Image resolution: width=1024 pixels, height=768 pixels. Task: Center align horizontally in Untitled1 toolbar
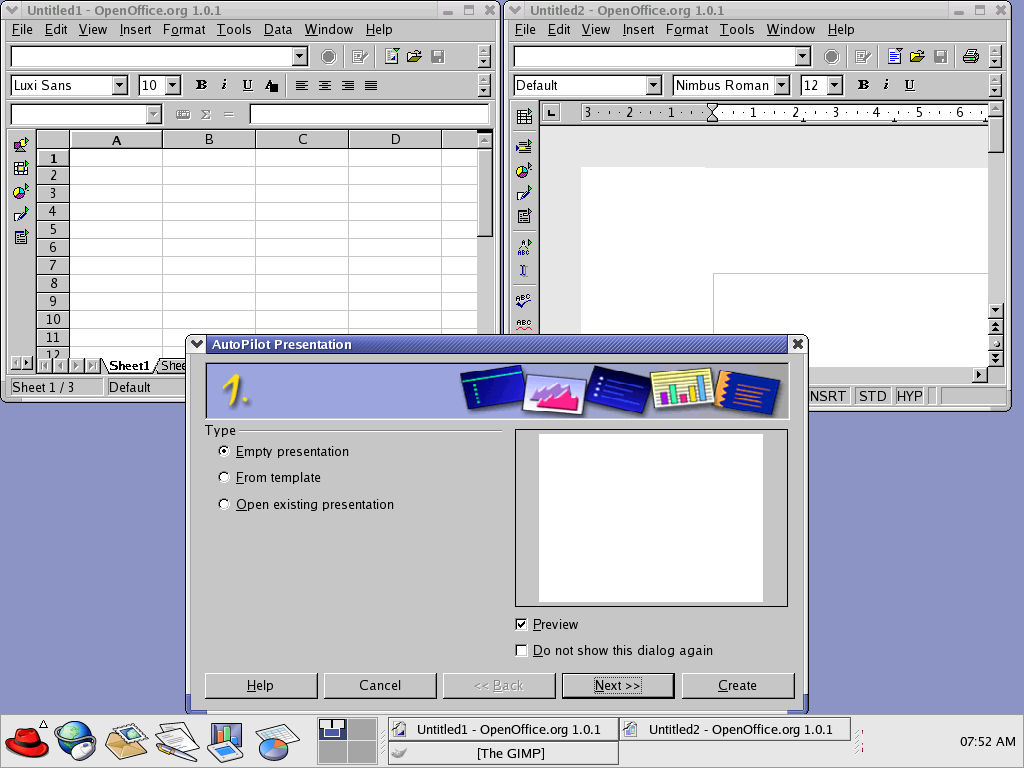(x=325, y=85)
